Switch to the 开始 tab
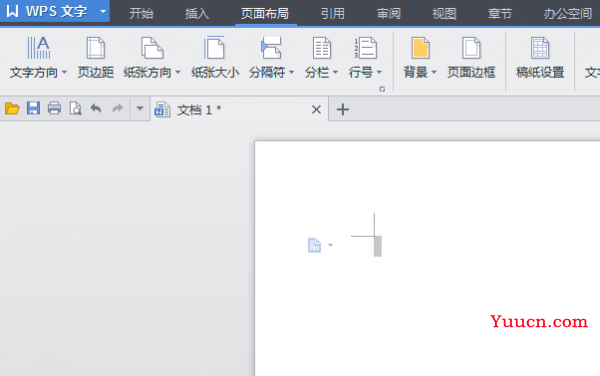Screen dimensions: 600x376 tap(141, 14)
